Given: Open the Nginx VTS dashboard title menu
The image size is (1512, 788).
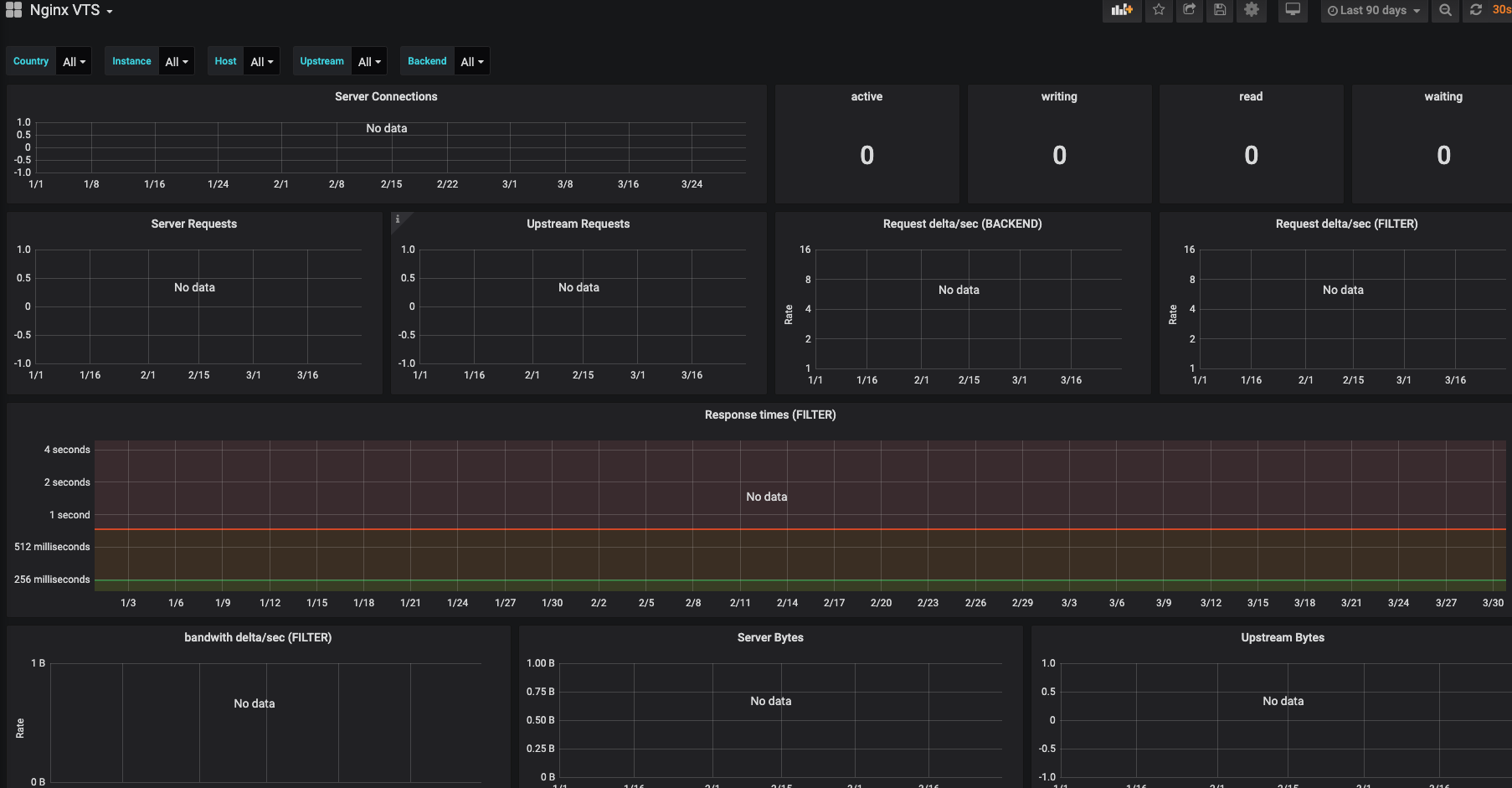Looking at the screenshot, I should pyautogui.click(x=67, y=10).
